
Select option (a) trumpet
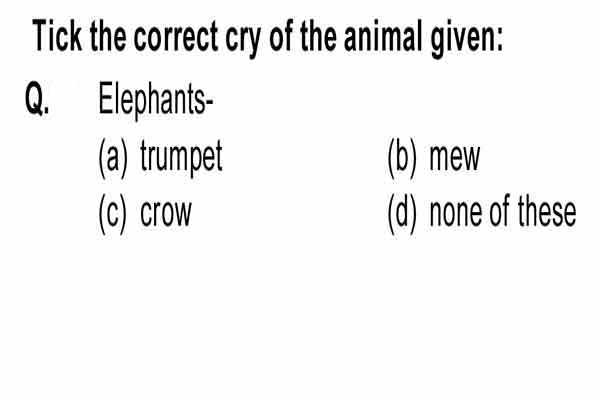[x=160, y=158]
